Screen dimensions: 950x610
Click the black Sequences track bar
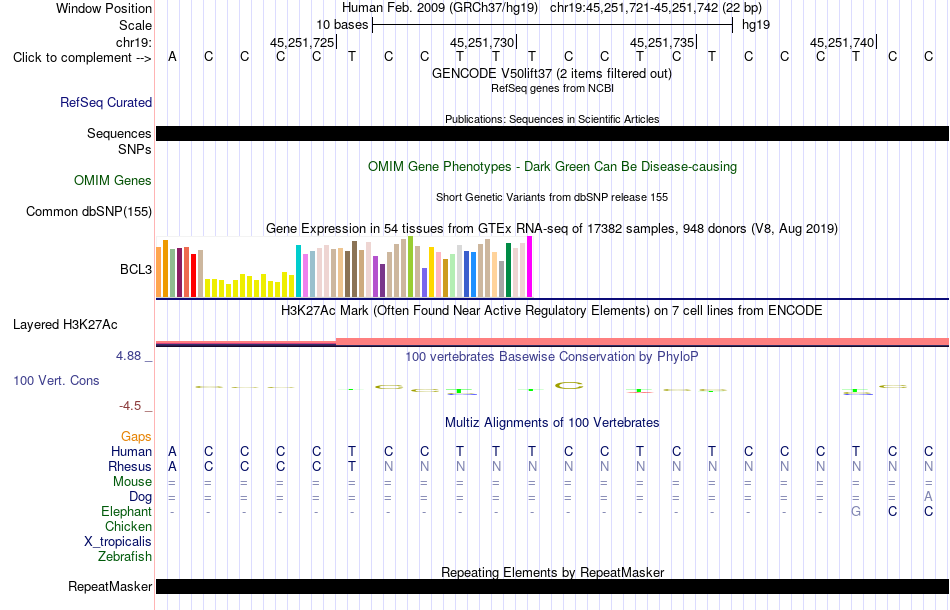553,133
